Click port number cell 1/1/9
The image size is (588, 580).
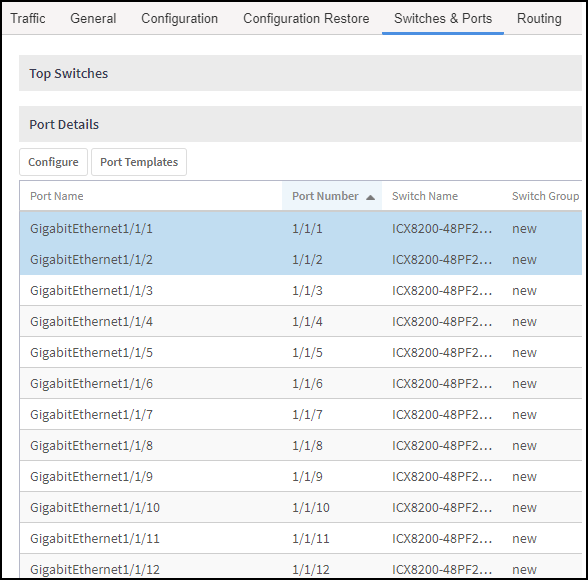[307, 477]
